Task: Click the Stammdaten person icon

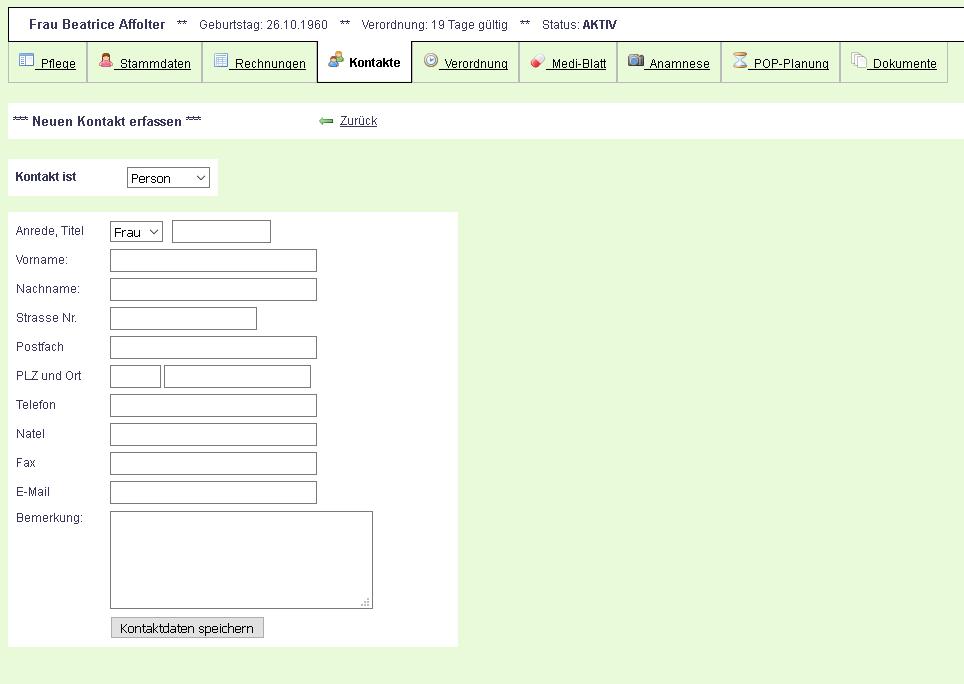Action: [106, 61]
